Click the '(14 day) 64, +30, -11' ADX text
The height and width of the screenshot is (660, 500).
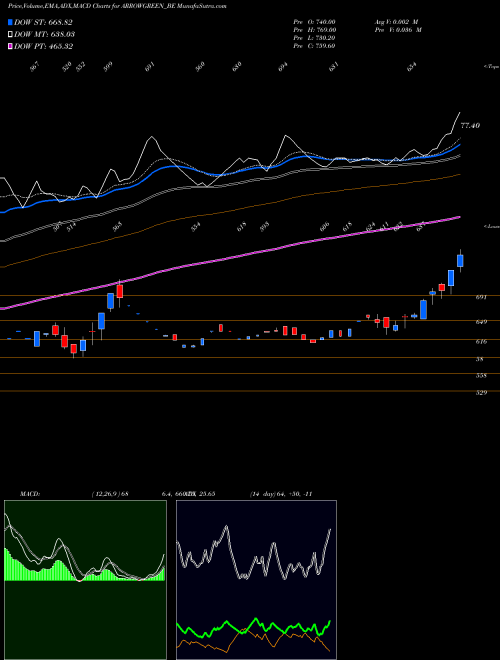click(x=281, y=494)
